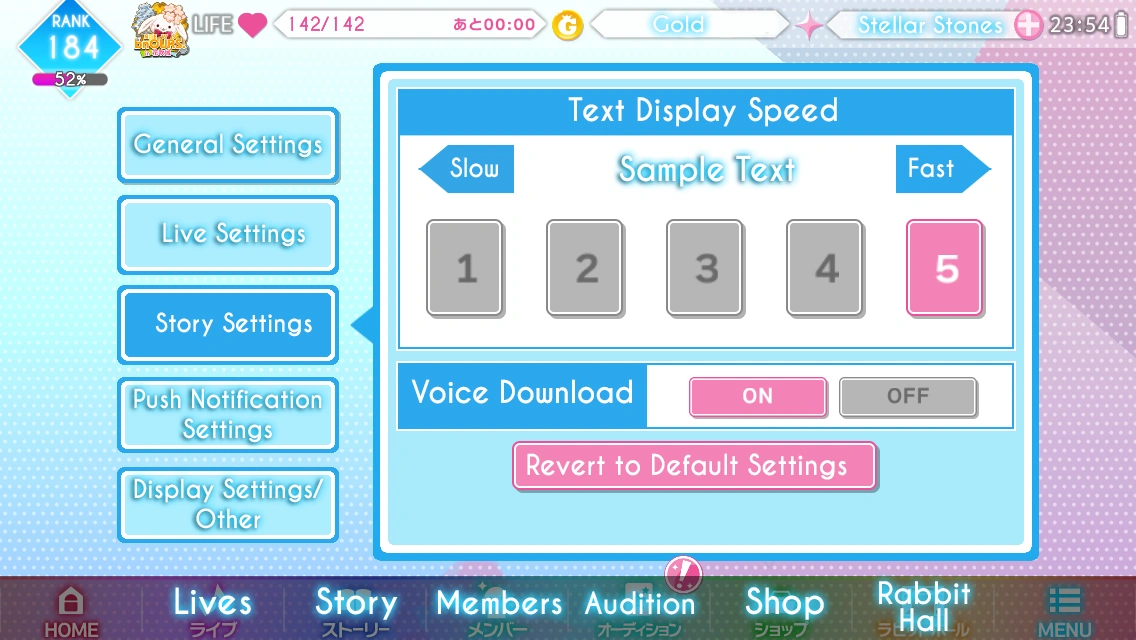Click the Fast right arrow
The width and height of the screenshot is (1136, 640).
[943, 169]
